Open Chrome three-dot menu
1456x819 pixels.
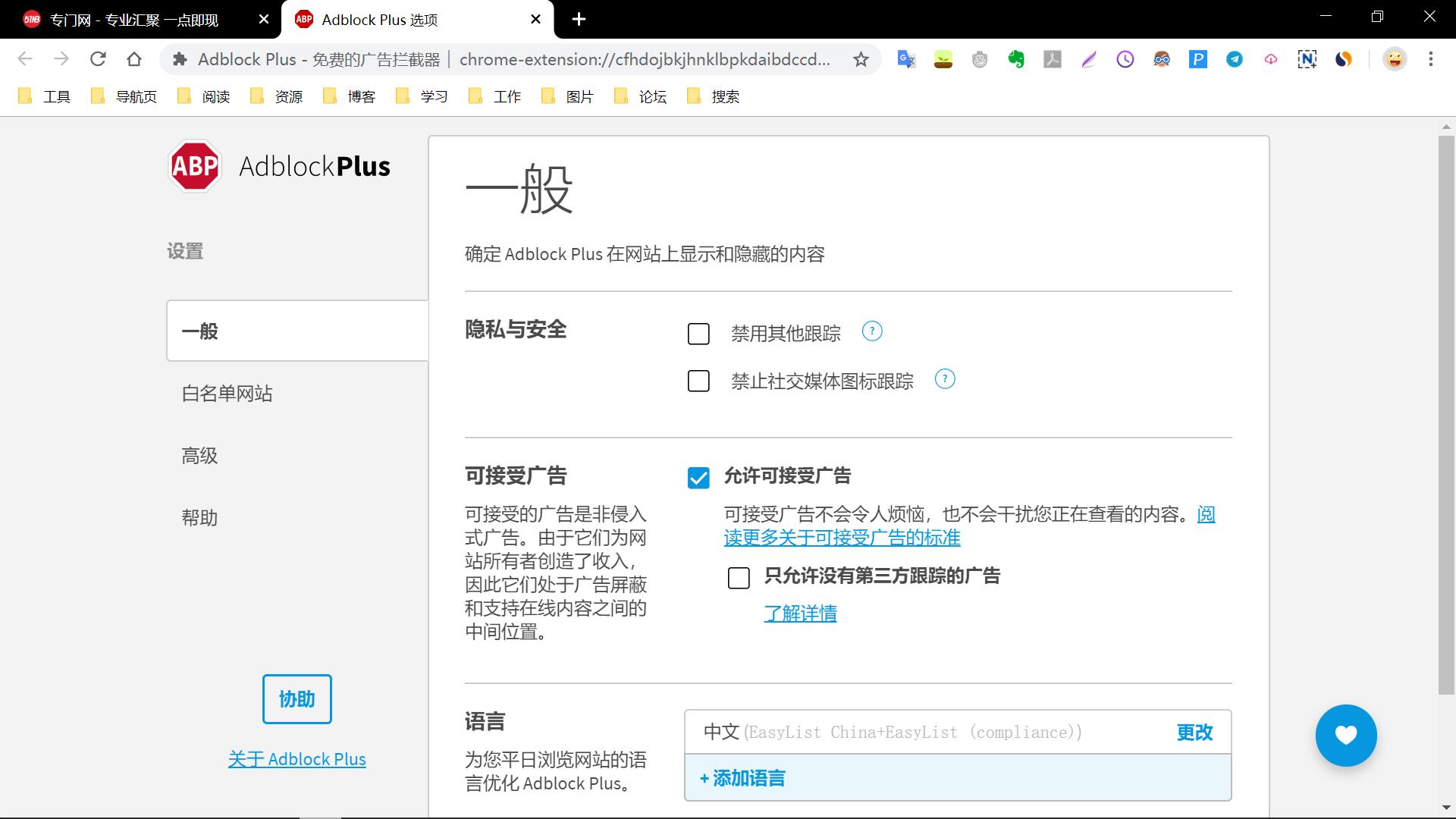point(1431,59)
